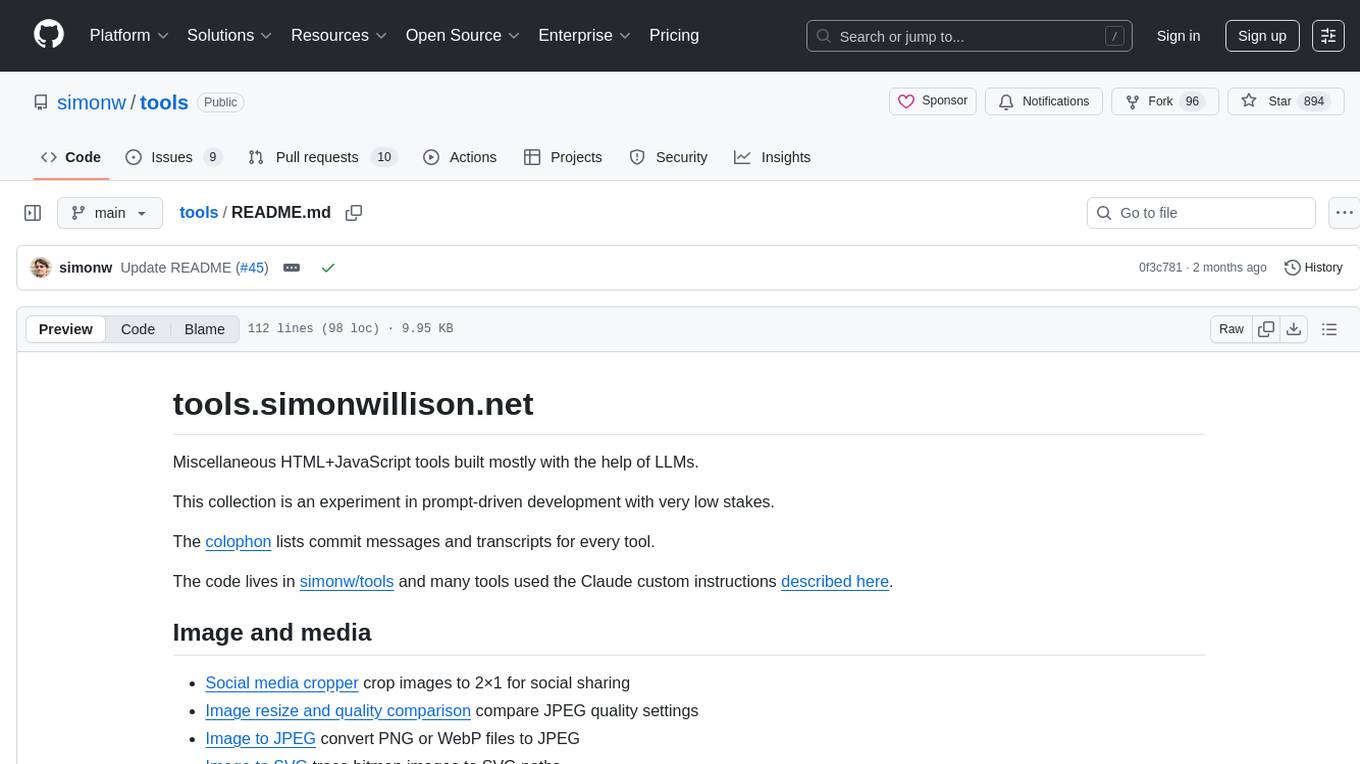Viewport: 1360px width, 764px height.
Task: Click the 112 lines file size text
Action: point(350,329)
